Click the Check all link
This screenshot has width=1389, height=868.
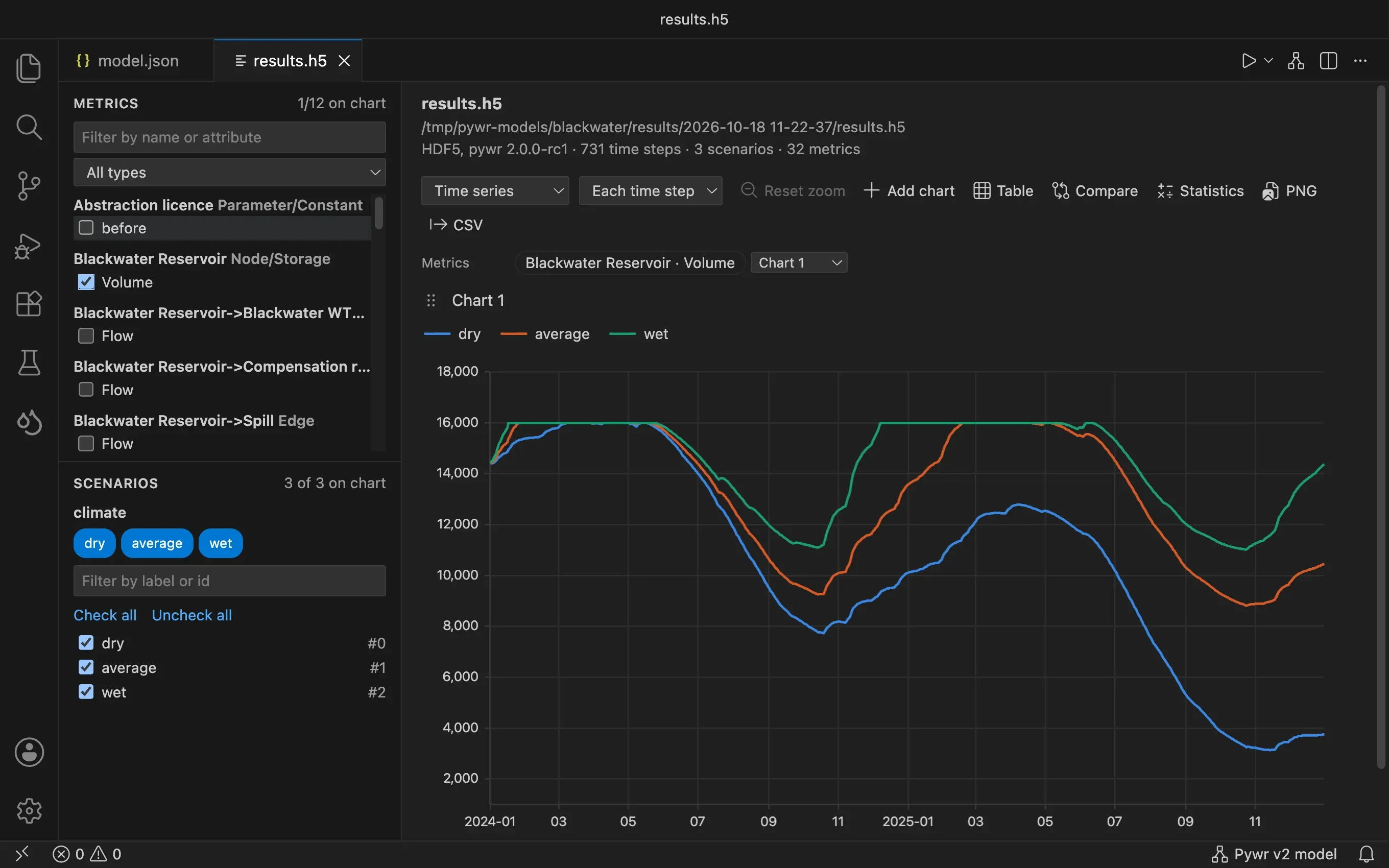pos(105,615)
